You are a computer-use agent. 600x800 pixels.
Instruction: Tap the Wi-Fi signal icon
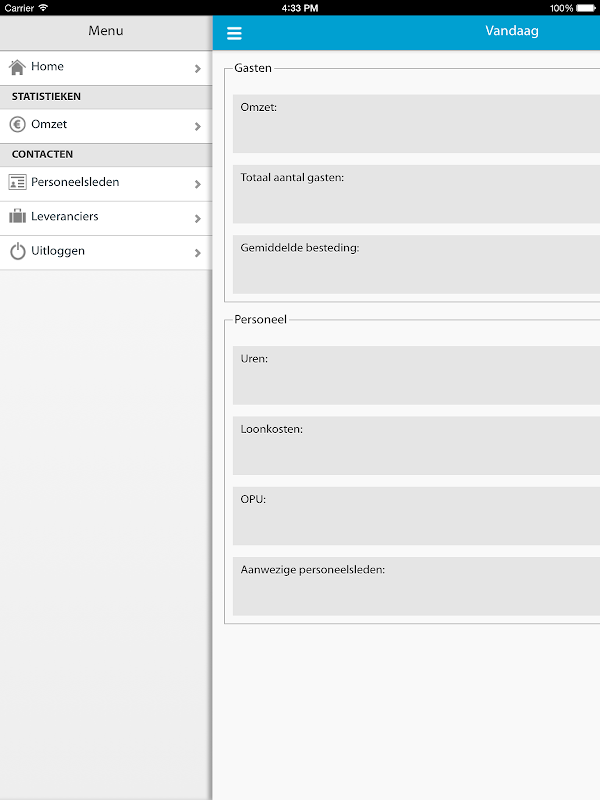[x=43, y=7]
